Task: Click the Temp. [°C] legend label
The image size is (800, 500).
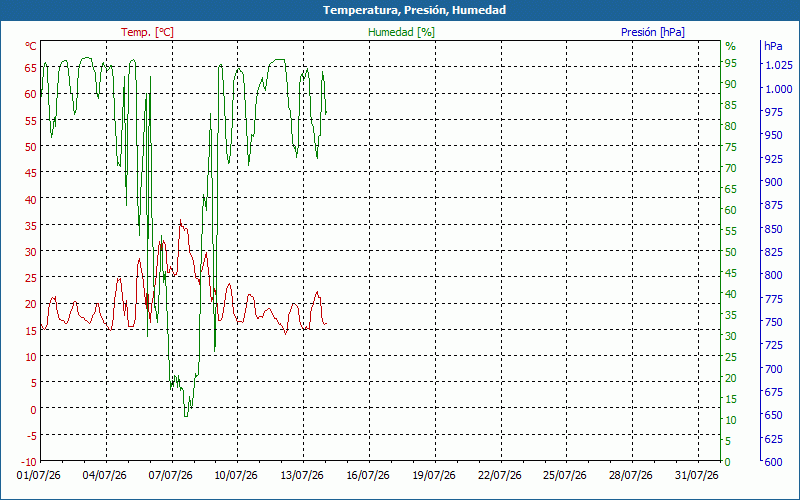Action: tap(147, 32)
